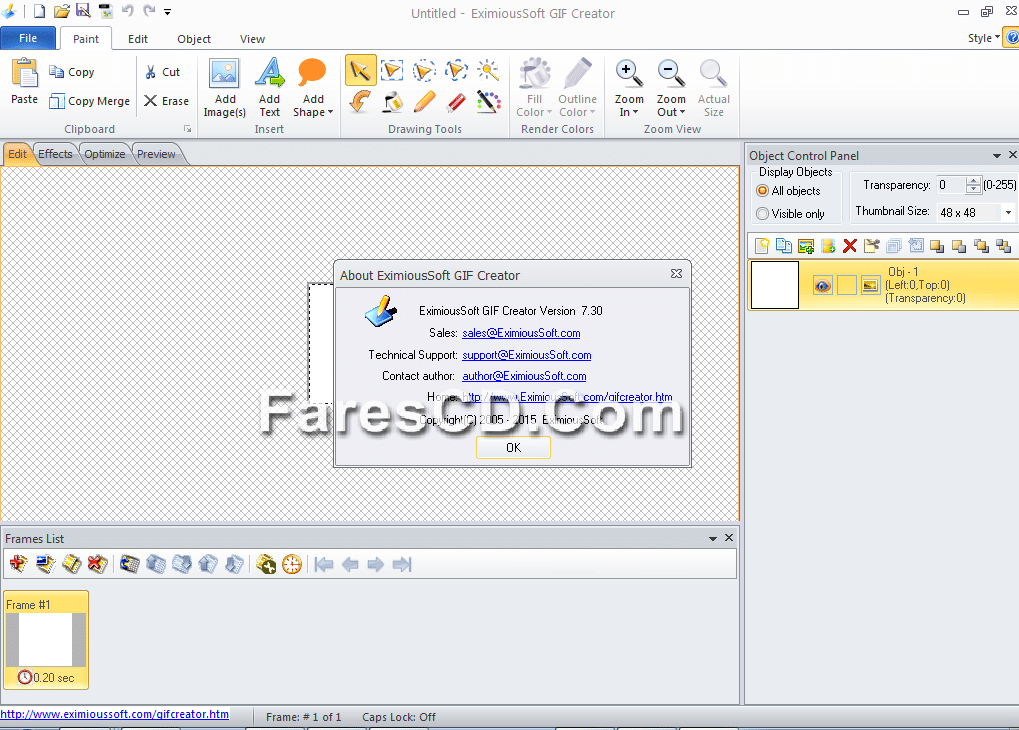Switch to the Object ribbon tab
This screenshot has width=1019, height=730.
[x=194, y=39]
